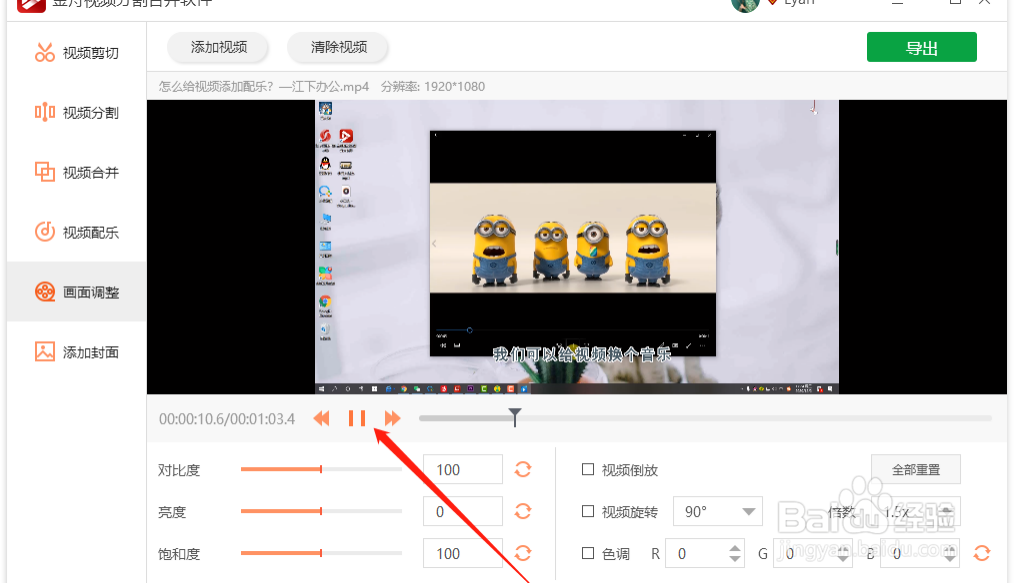Click the 00:00:10.6/00:01:03.4 time readout
The width and height of the screenshot is (1014, 584).
(x=227, y=419)
